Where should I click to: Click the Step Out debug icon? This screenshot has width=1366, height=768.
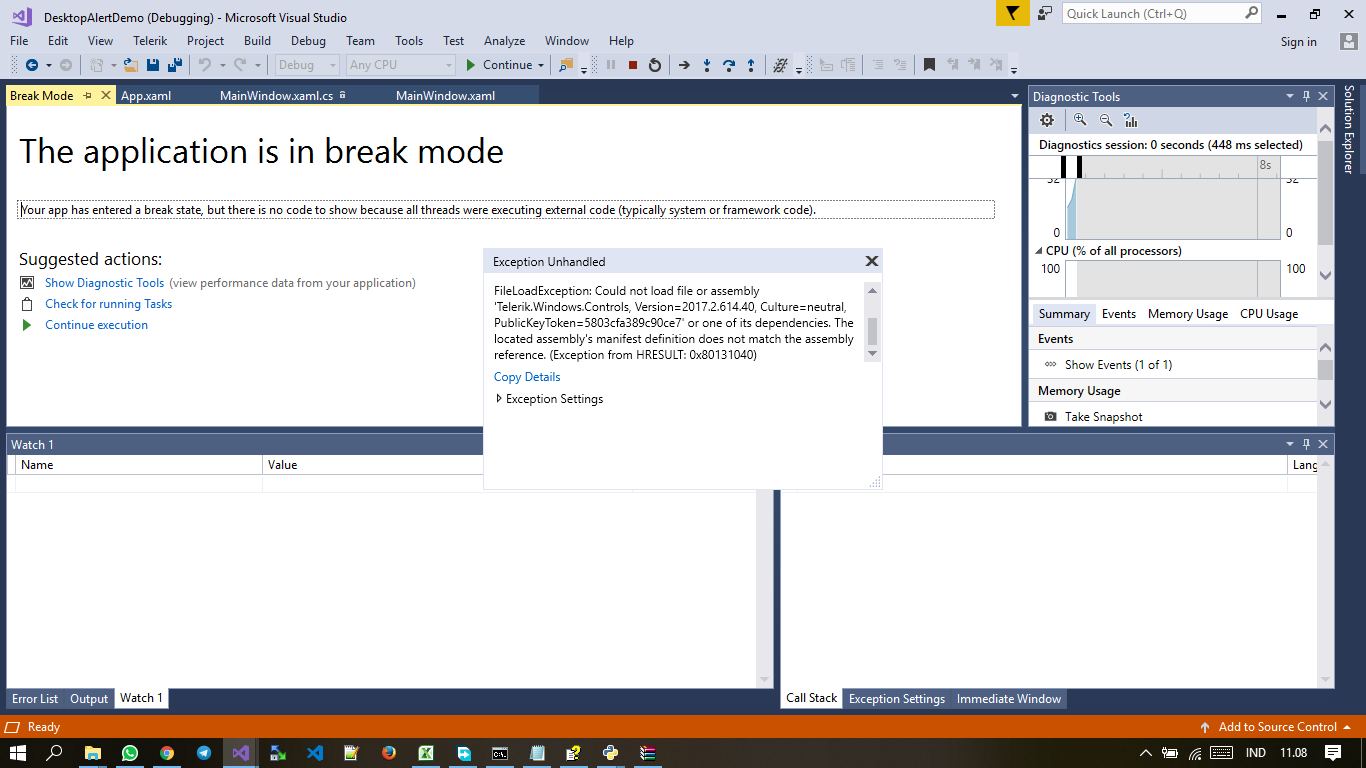tap(750, 65)
